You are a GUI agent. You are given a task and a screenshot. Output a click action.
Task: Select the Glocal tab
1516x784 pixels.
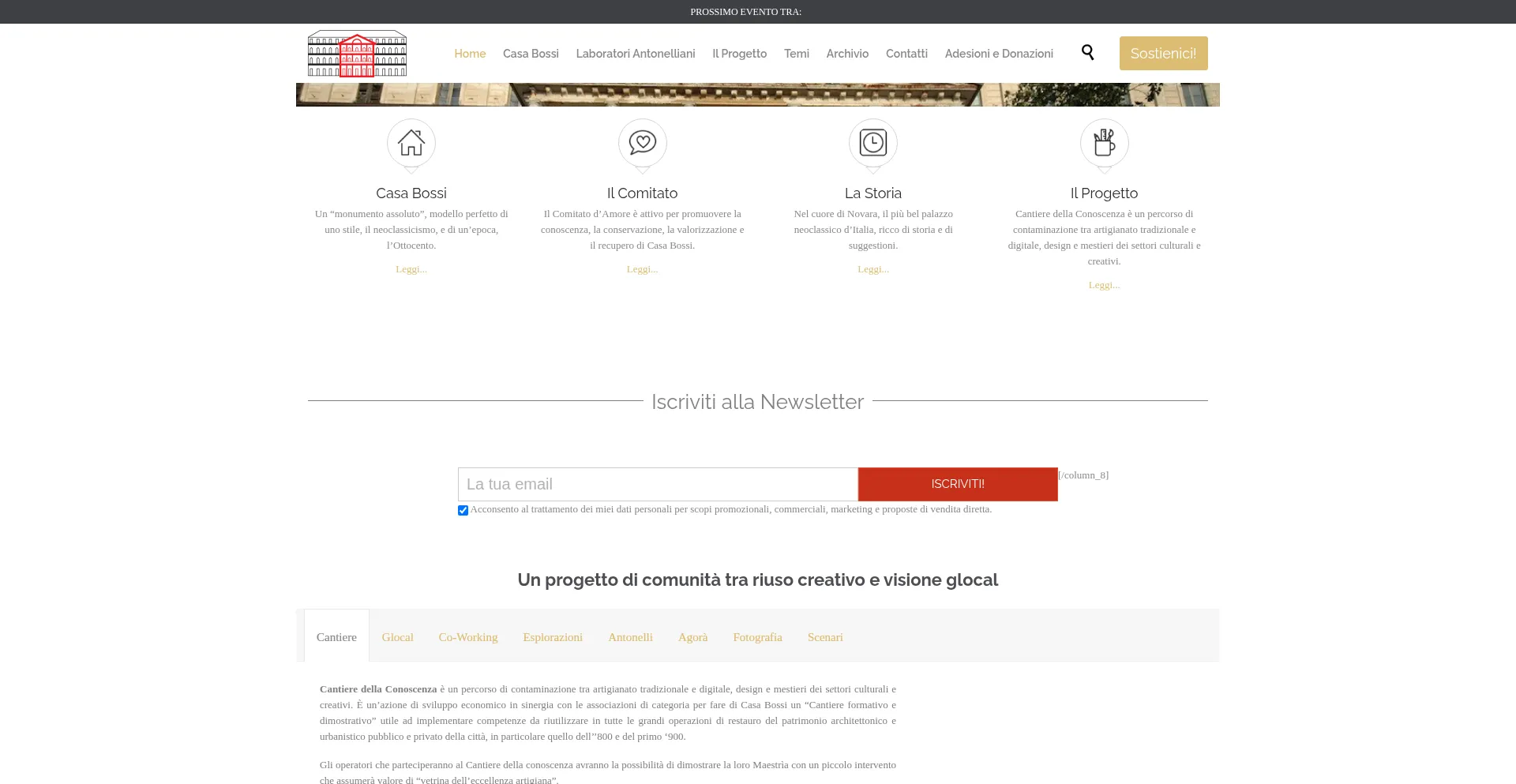pyautogui.click(x=398, y=636)
